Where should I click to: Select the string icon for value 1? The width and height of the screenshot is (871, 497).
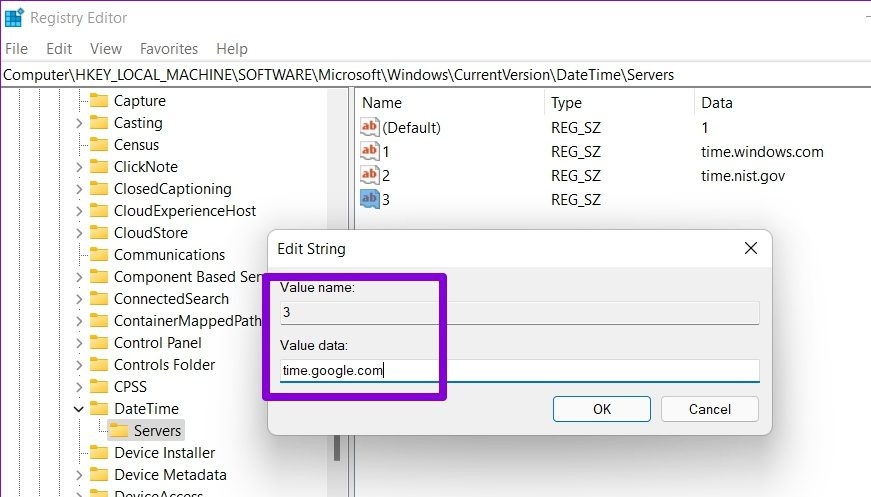click(369, 151)
